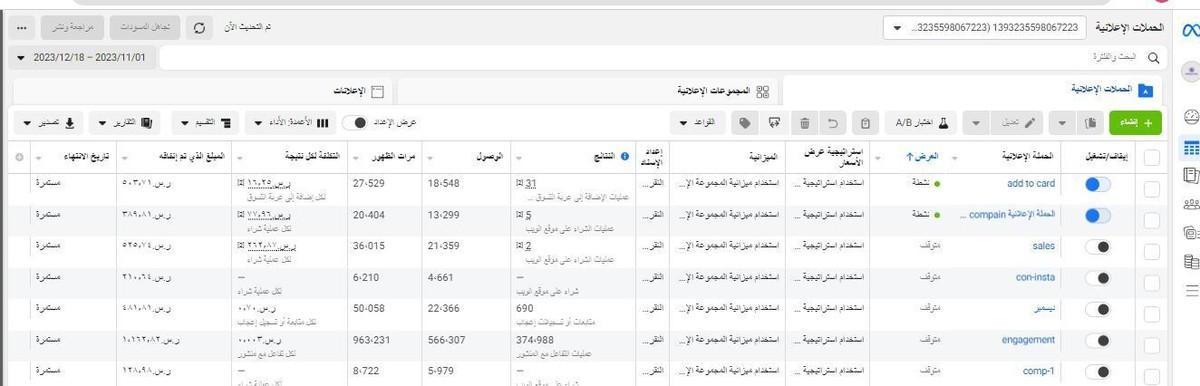1200x386 pixels.
Task: Open the con-insta campaign link
Action: pos(1035,277)
